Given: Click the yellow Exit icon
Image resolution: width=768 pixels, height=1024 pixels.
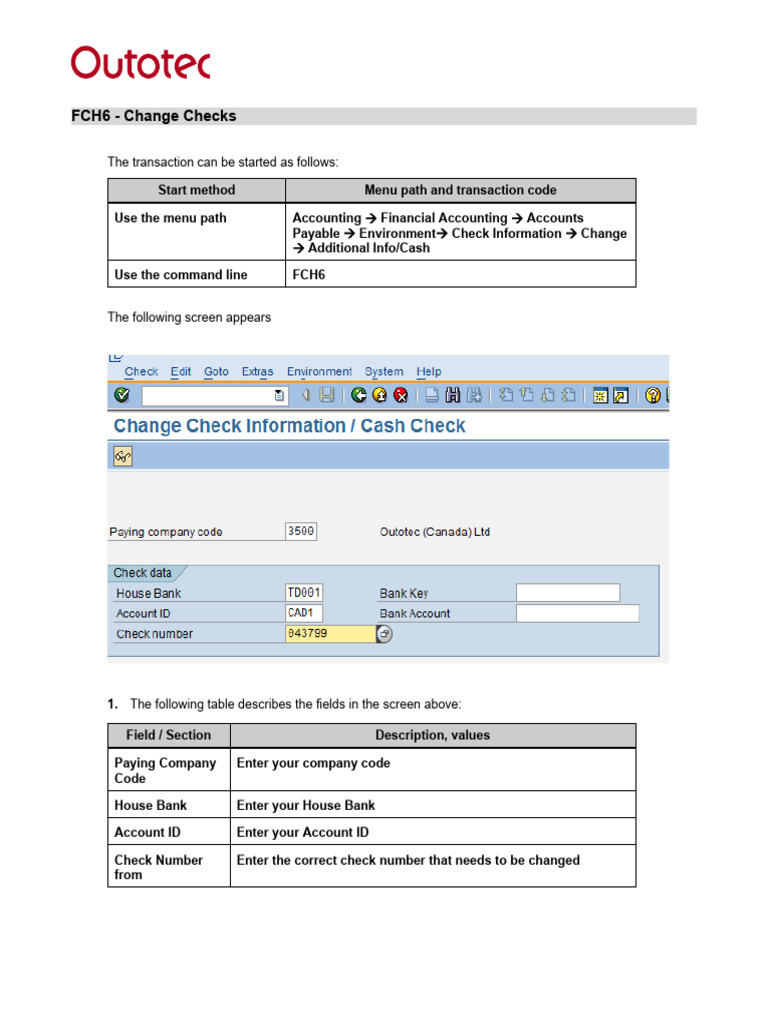Looking at the screenshot, I should [x=379, y=395].
